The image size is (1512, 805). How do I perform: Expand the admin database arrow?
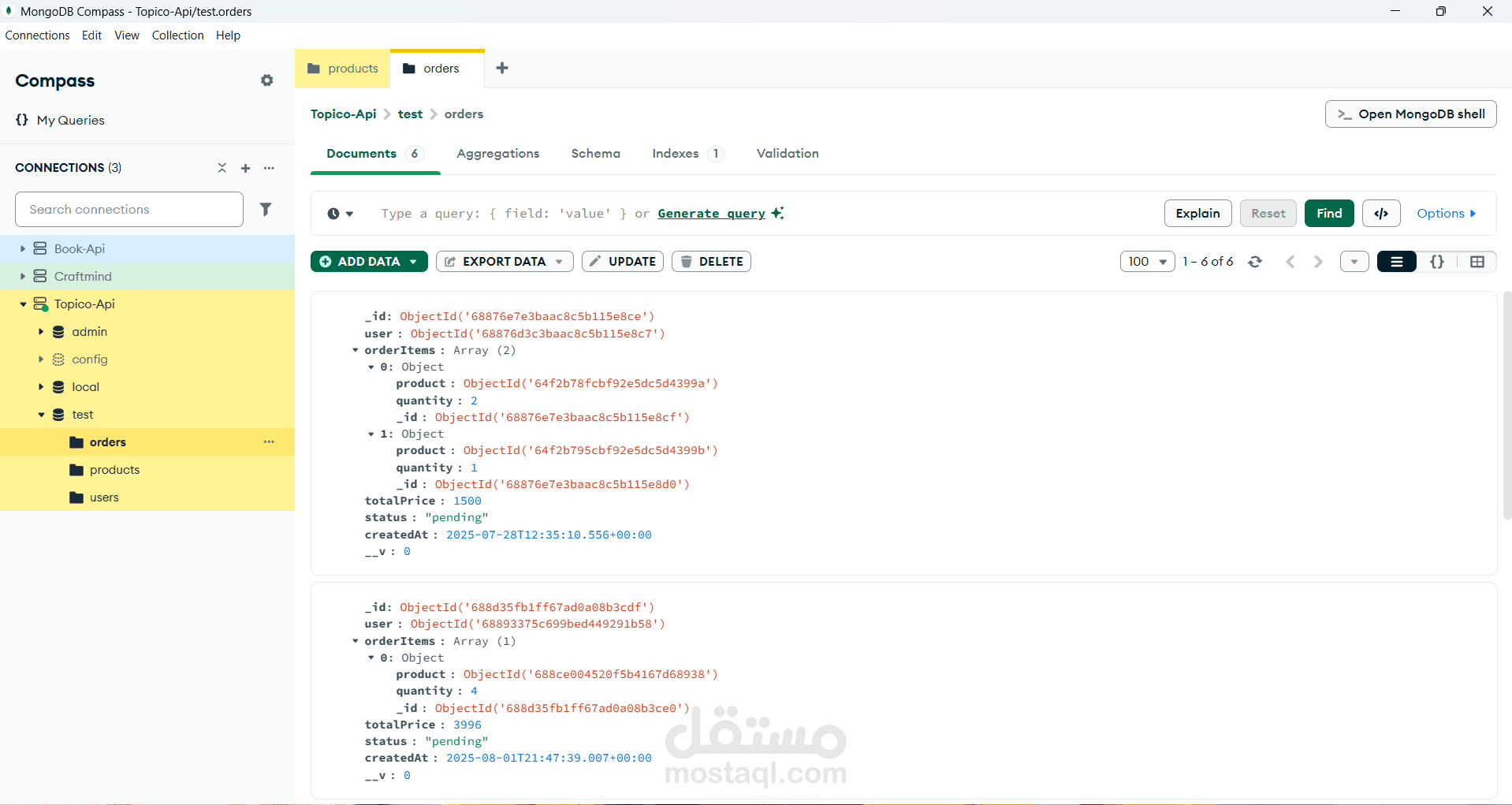click(41, 332)
